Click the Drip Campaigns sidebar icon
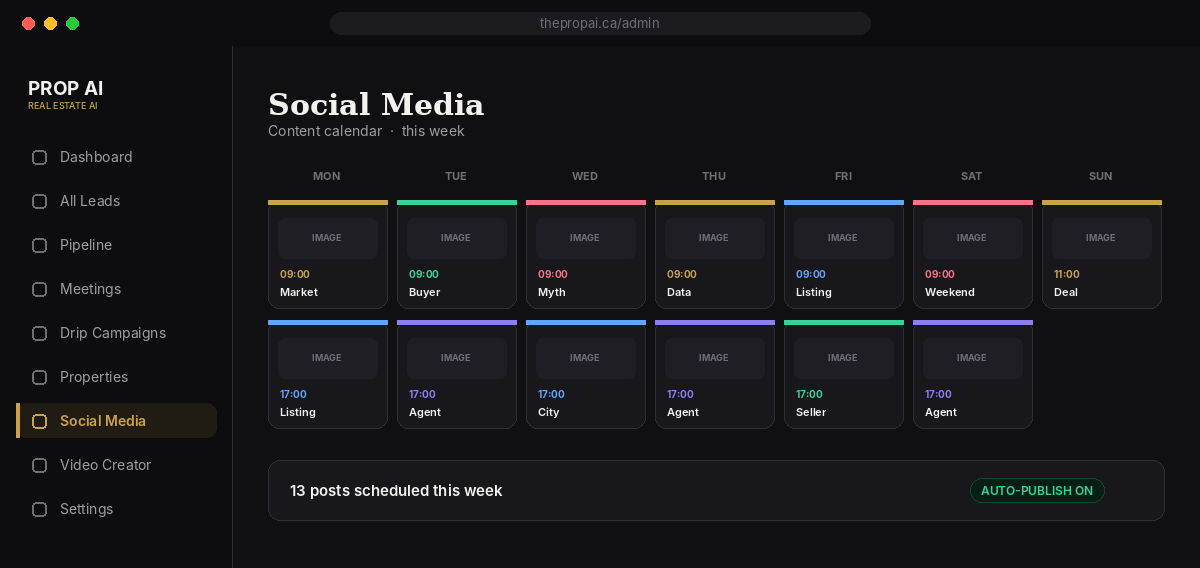The width and height of the screenshot is (1200, 568). [40, 333]
